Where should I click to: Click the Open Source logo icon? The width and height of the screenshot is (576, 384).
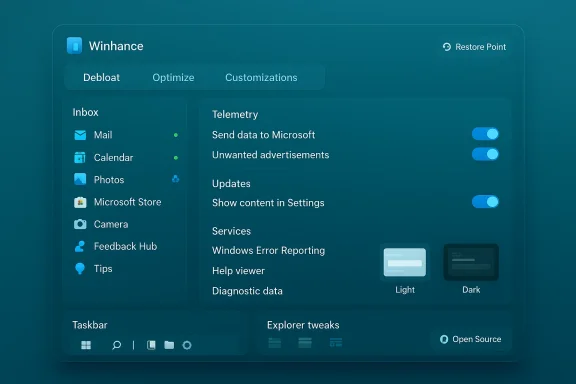tap(444, 339)
